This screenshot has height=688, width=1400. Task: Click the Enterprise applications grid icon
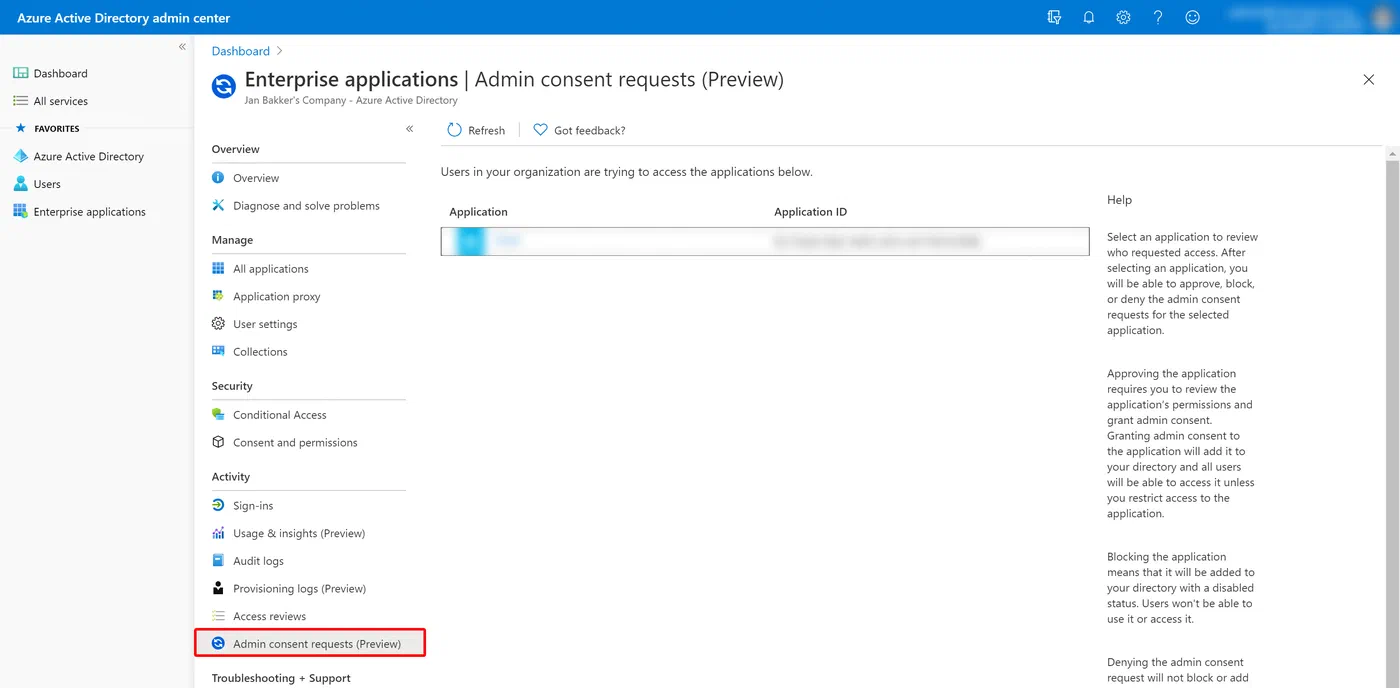20,211
